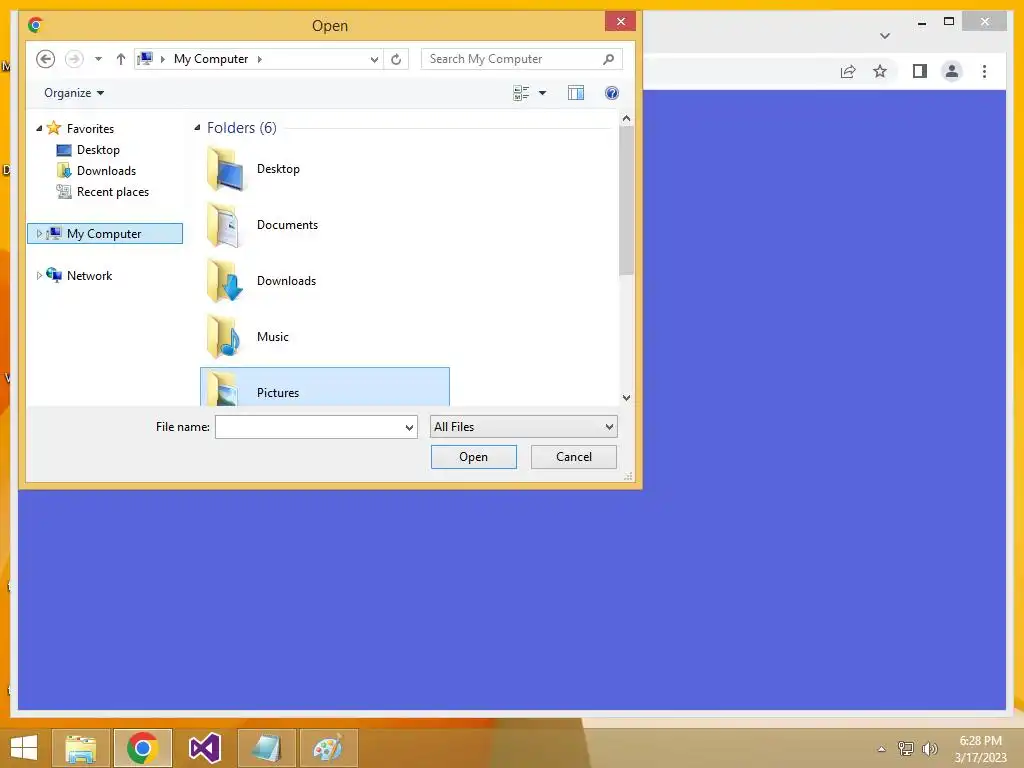The width and height of the screenshot is (1024, 768).
Task: Click the Chrome taskbar icon
Action: (142, 748)
